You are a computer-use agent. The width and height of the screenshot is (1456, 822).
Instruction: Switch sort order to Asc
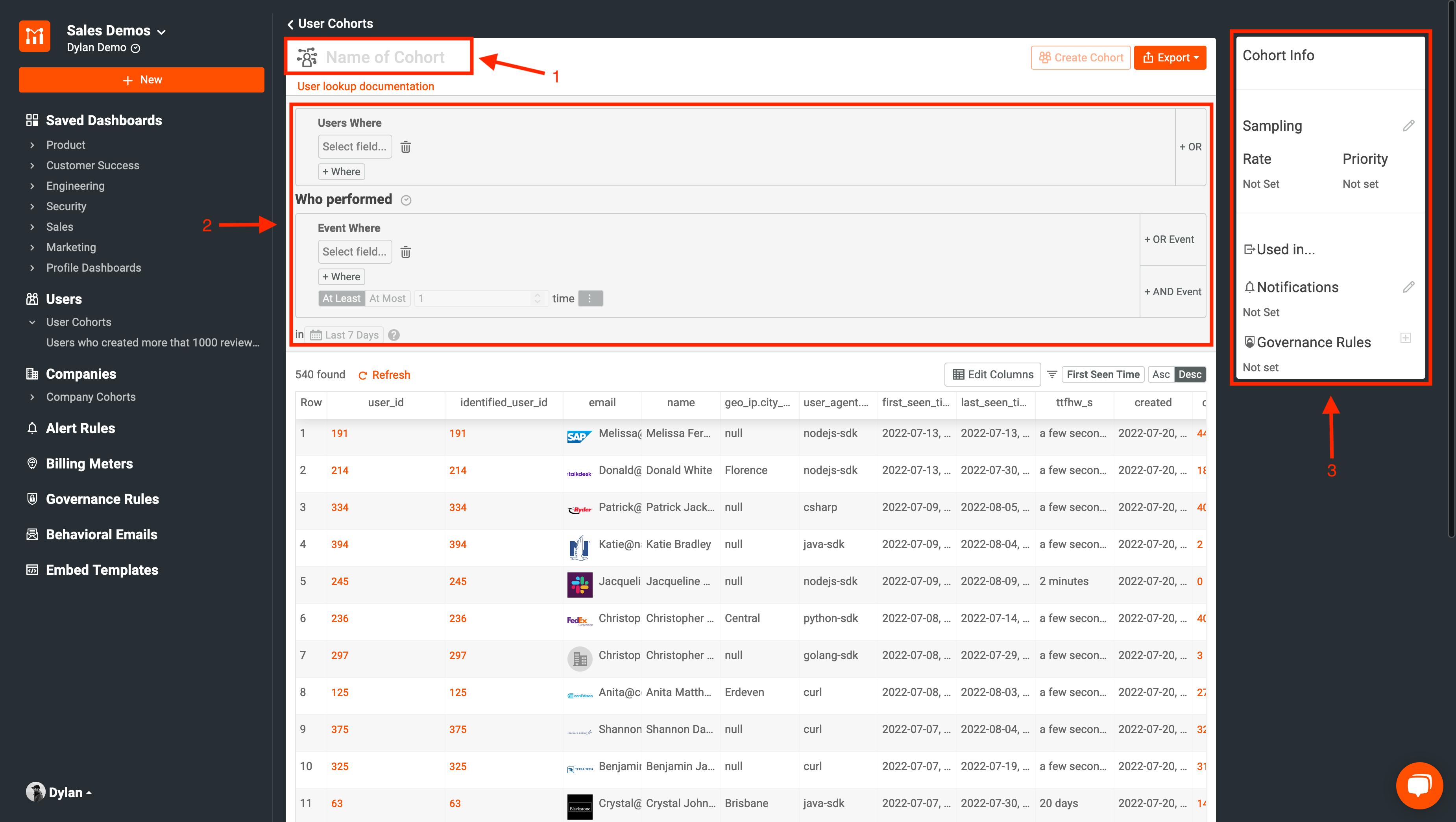(1160, 374)
